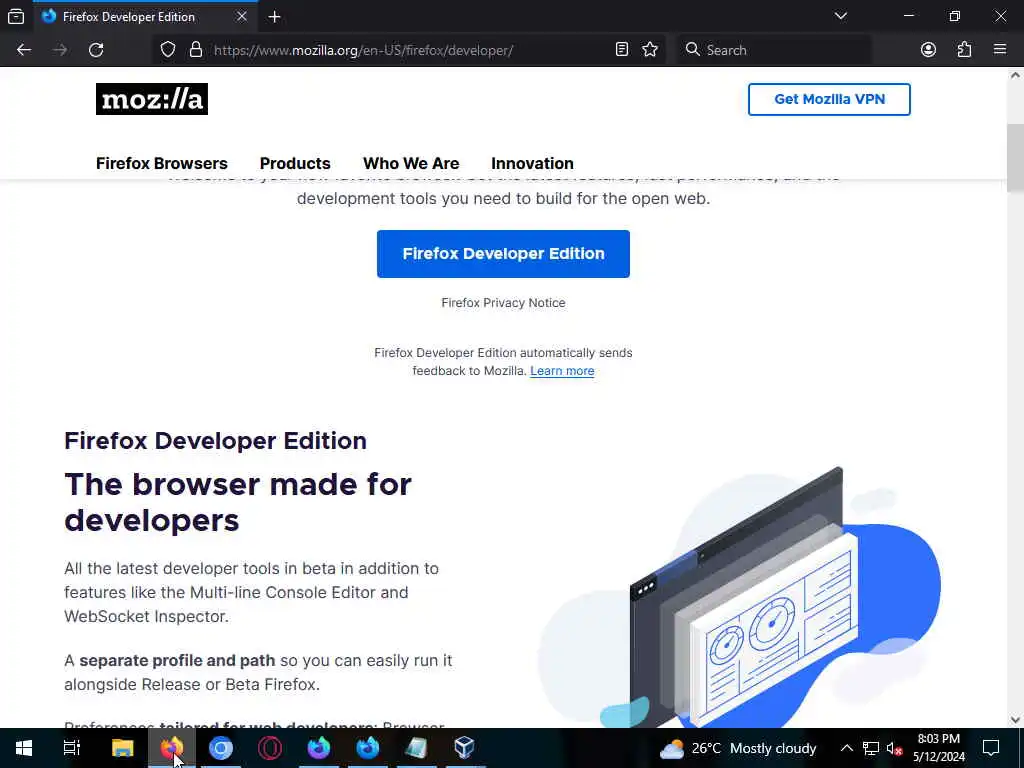The height and width of the screenshot is (768, 1024).
Task: Open the hamburger application menu
Action: click(1000, 50)
